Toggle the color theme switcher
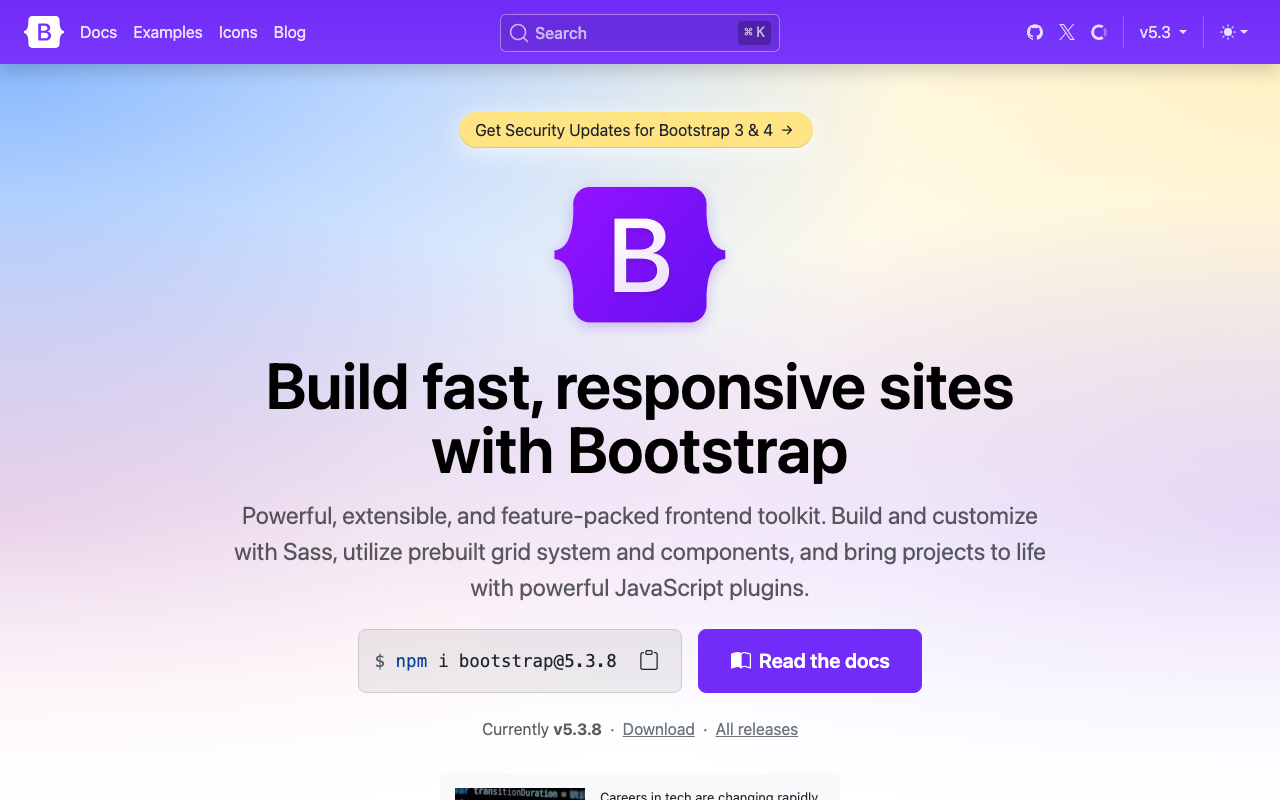Screen dimensions: 1280x800 1232,32
